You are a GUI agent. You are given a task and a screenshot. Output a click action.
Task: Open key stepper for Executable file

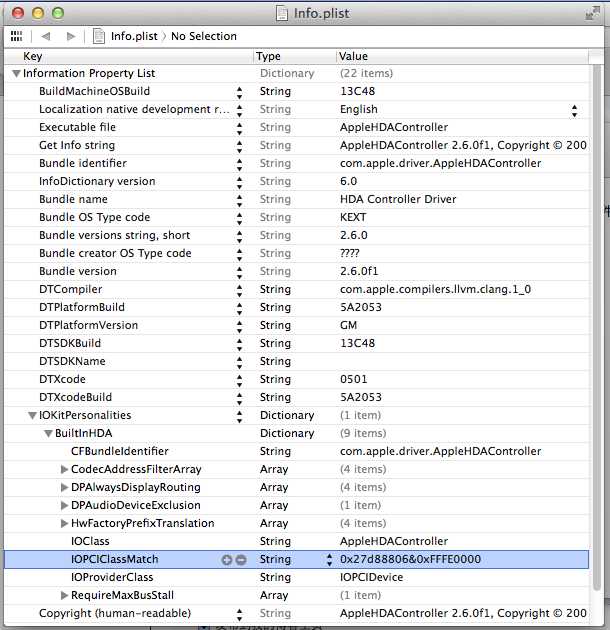[239, 129]
